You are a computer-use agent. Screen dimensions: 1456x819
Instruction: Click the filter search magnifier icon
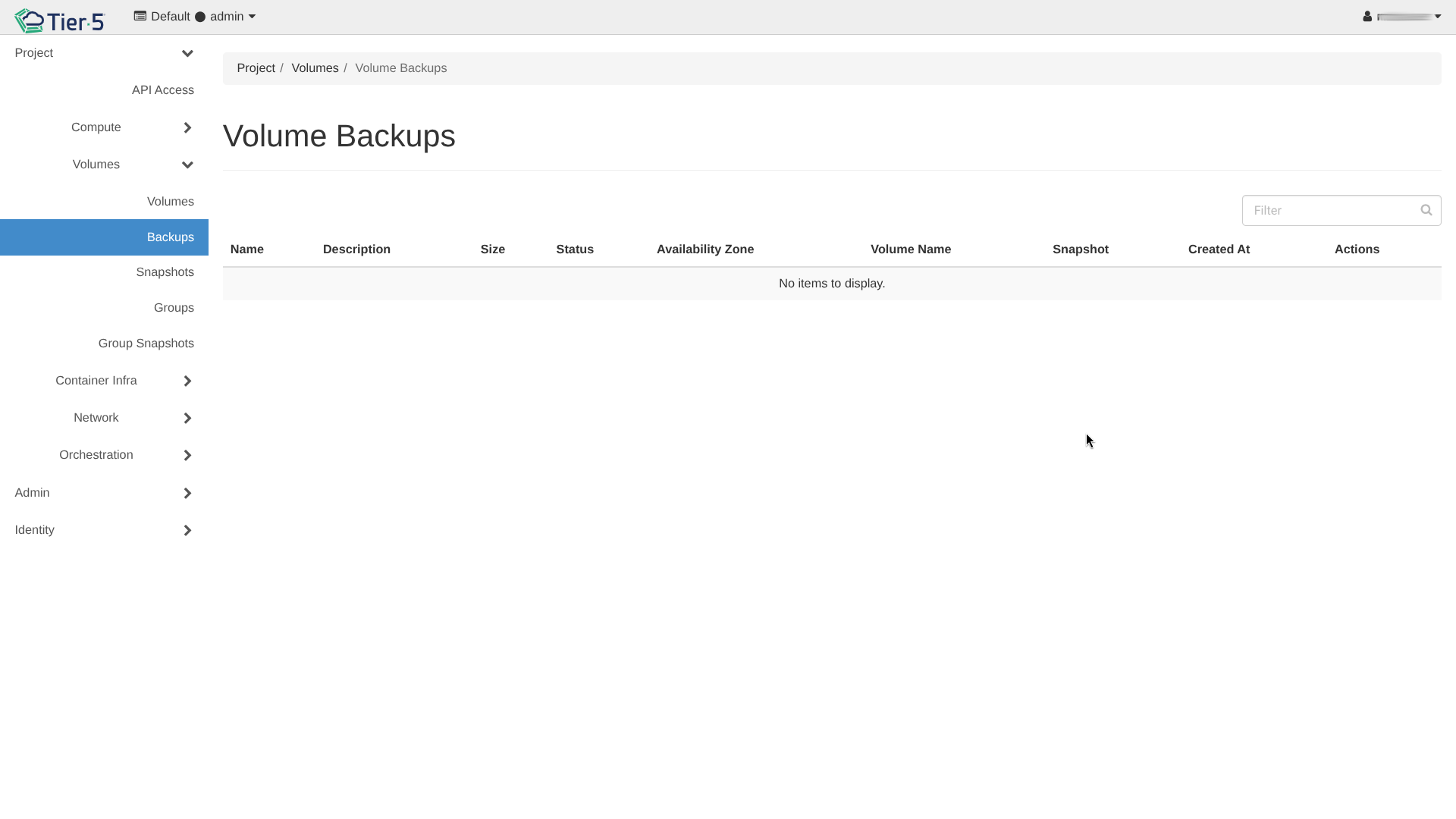tap(1426, 210)
